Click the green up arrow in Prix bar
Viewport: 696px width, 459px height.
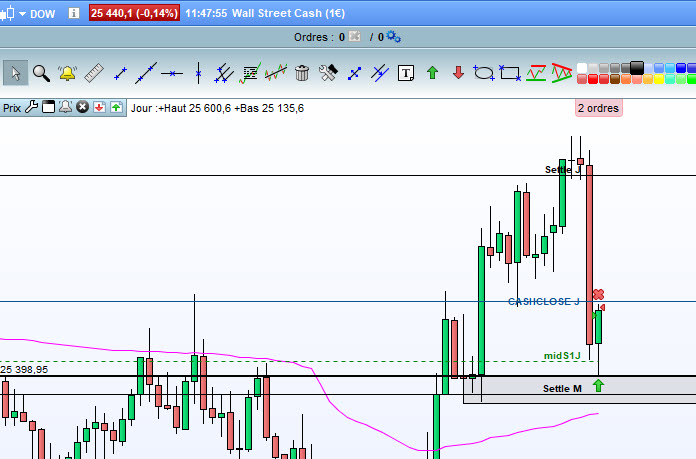click(116, 107)
